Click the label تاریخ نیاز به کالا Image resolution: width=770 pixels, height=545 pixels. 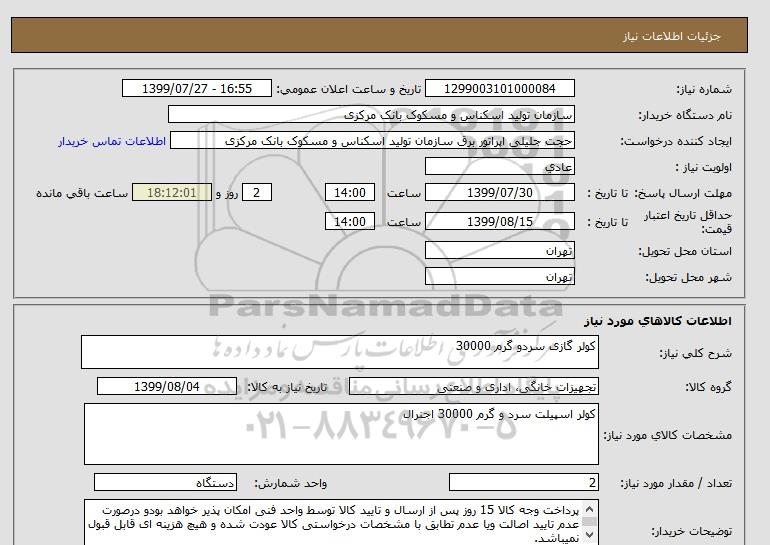pyautogui.click(x=287, y=387)
